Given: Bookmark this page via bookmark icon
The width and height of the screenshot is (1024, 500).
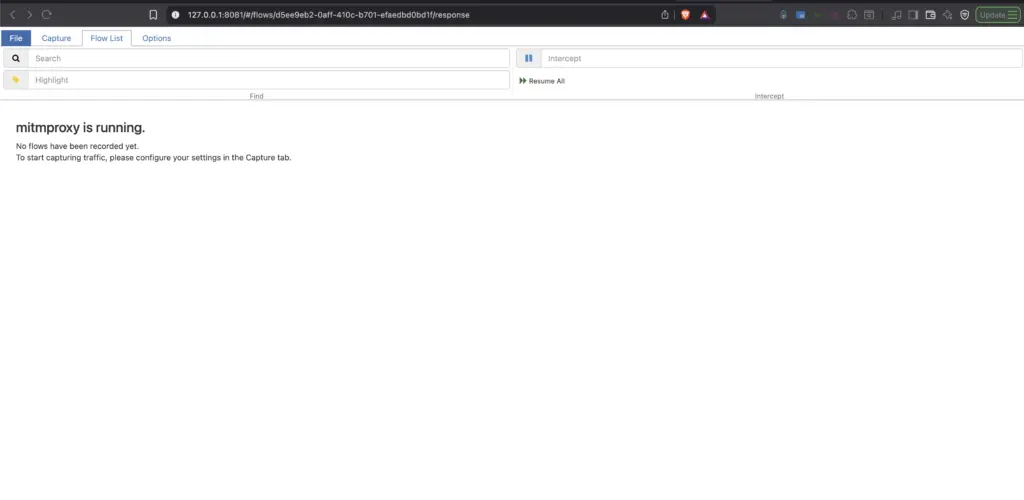Looking at the screenshot, I should (153, 14).
